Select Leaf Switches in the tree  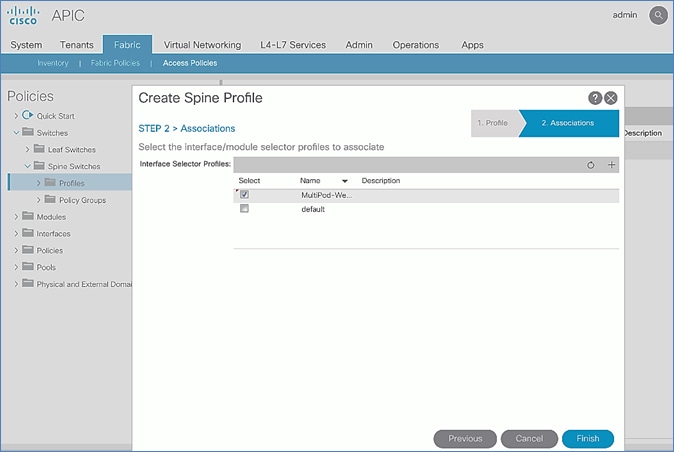point(72,150)
